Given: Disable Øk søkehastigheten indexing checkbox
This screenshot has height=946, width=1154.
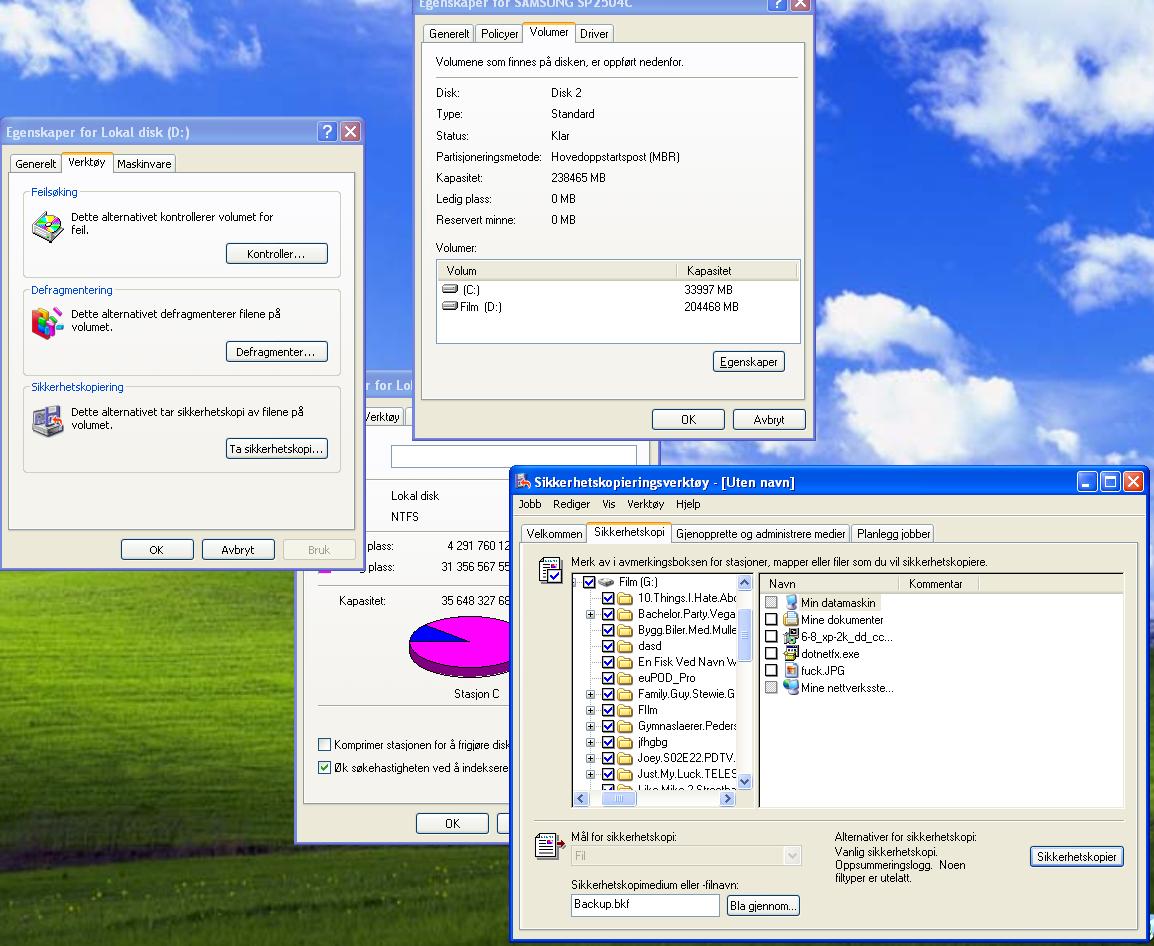Looking at the screenshot, I should [x=324, y=767].
